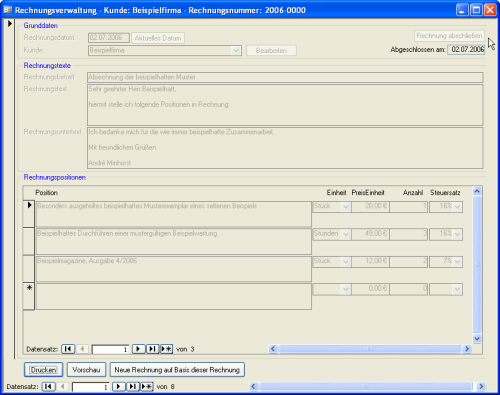The height and width of the screenshot is (395, 500).
Task: Go to next position record in subform
Action: click(138, 349)
